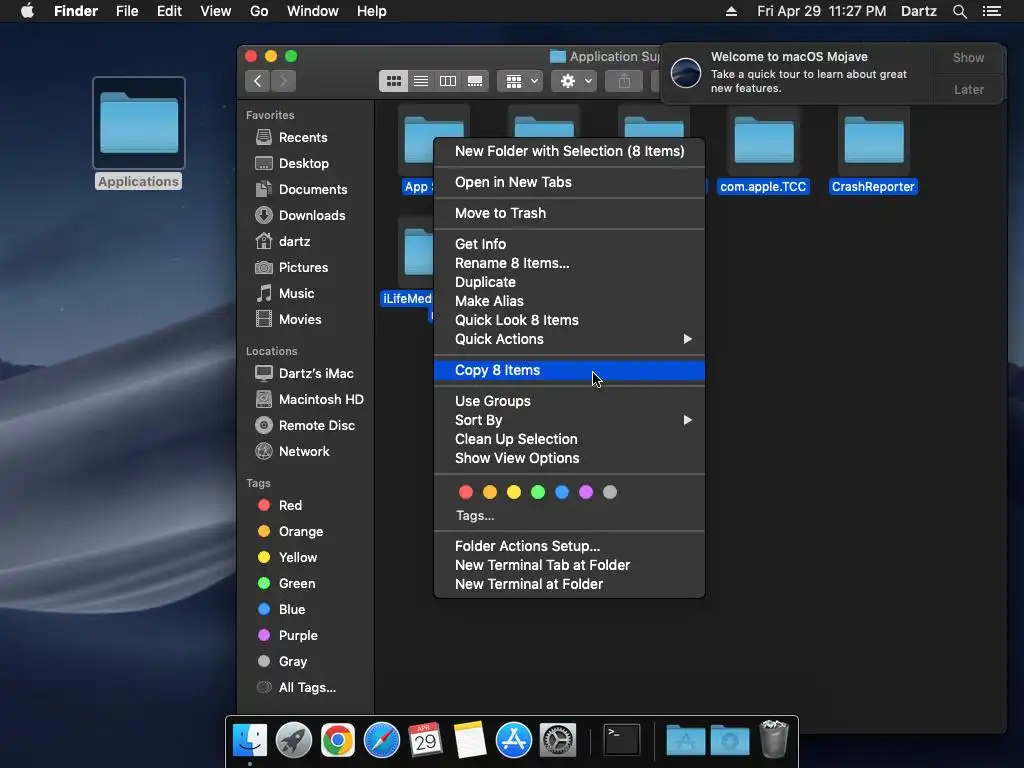Choose Show View Options
Viewport: 1024px width, 768px height.
tap(569, 458)
